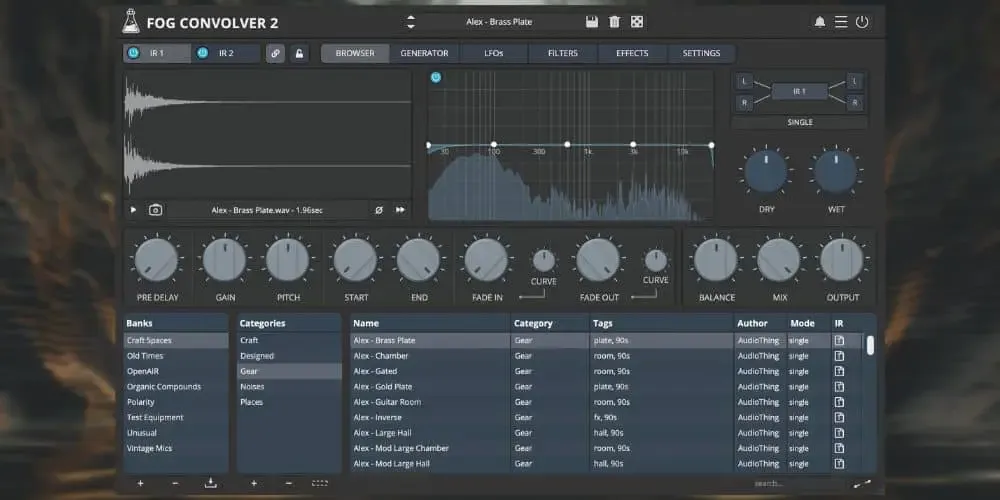The image size is (1000, 500).
Task: Select the Alex - Inverse preset row
Action: click(606, 417)
